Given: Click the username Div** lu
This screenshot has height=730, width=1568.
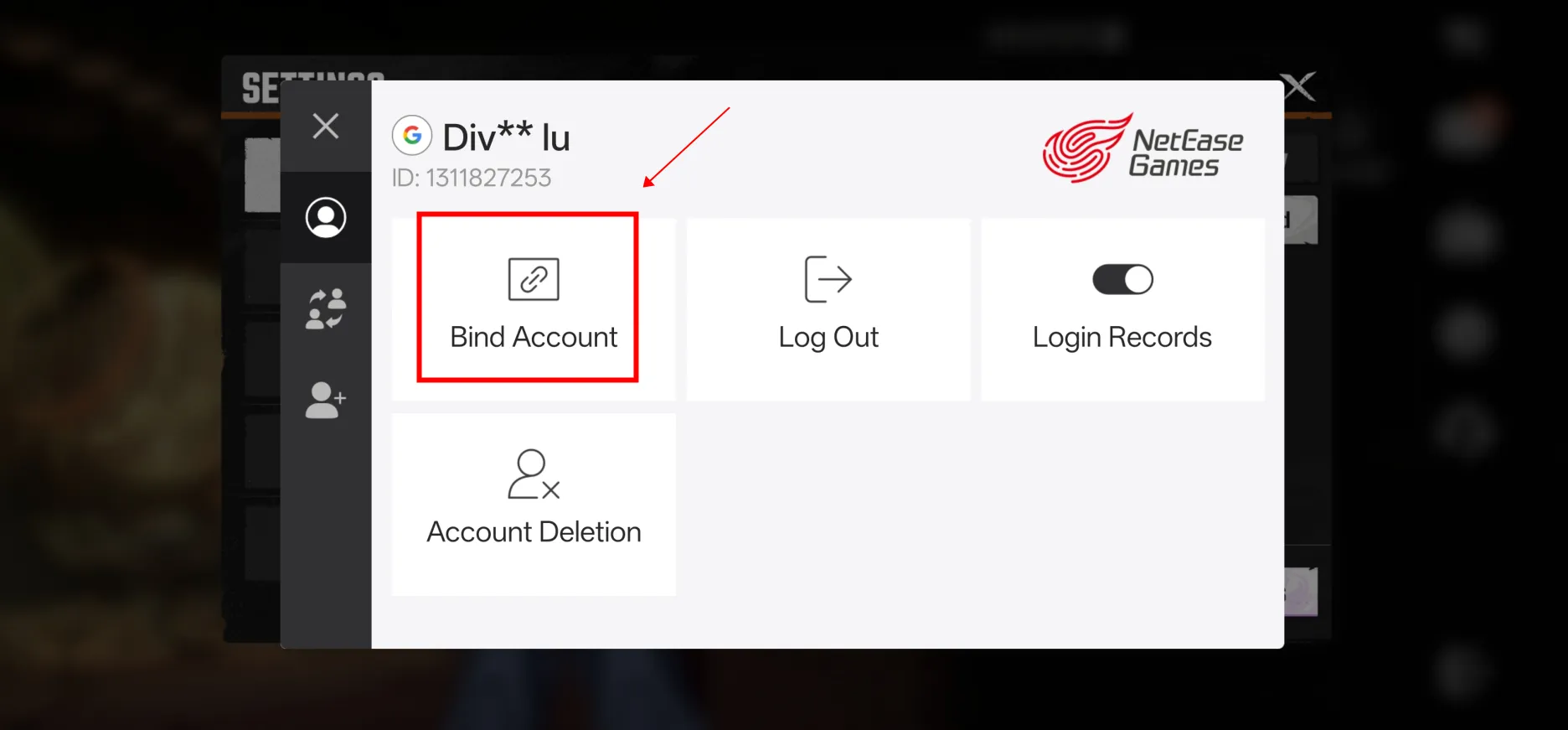Looking at the screenshot, I should pyautogui.click(x=507, y=137).
